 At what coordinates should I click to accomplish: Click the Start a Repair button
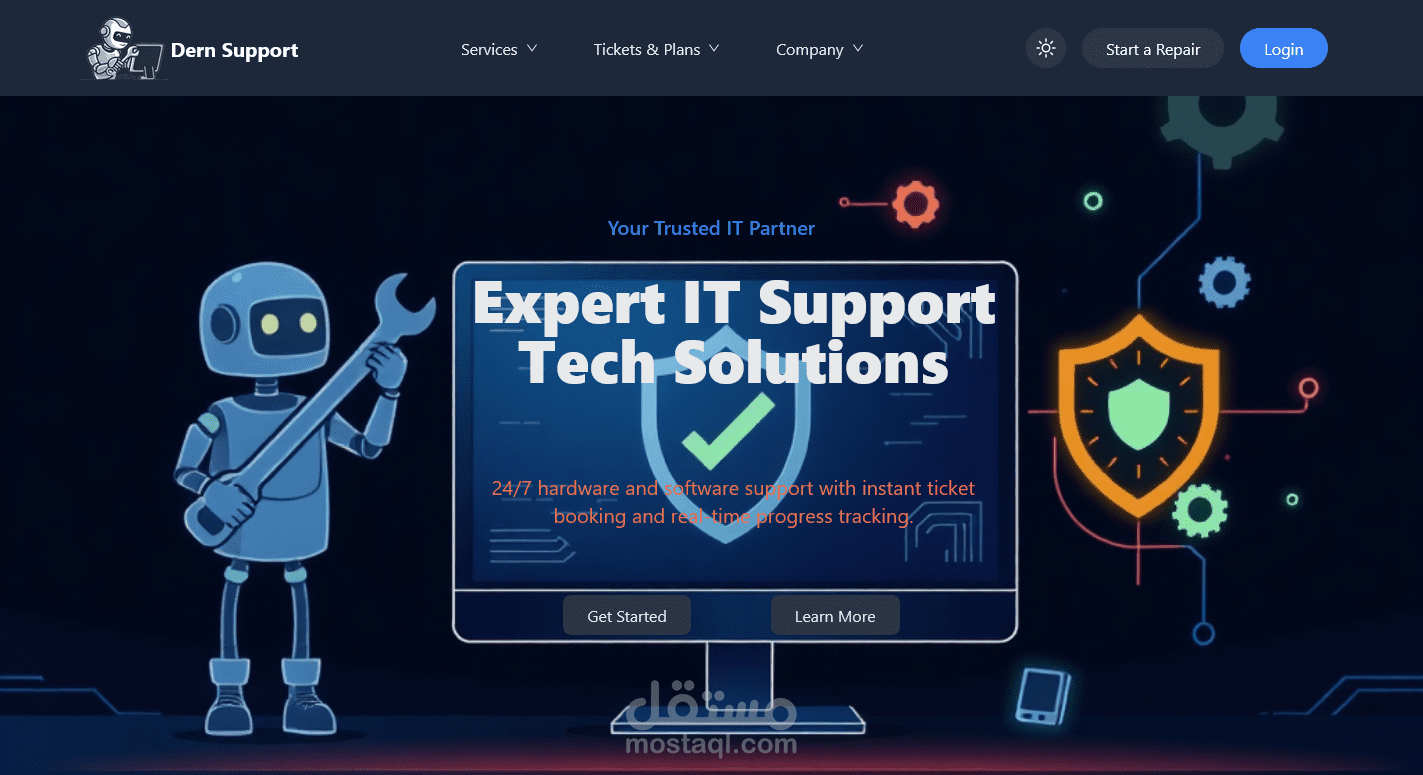pos(1153,48)
